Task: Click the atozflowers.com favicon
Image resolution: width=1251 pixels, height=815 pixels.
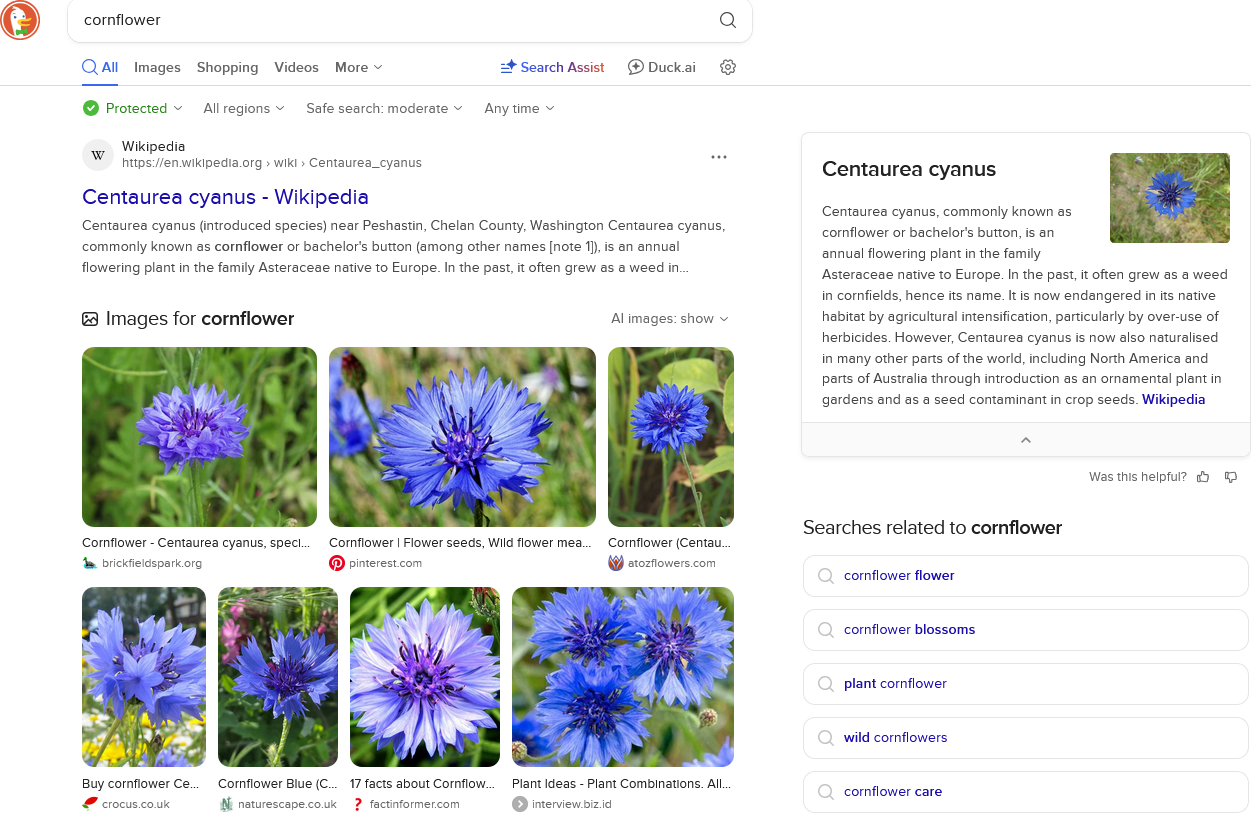Action: (x=616, y=563)
